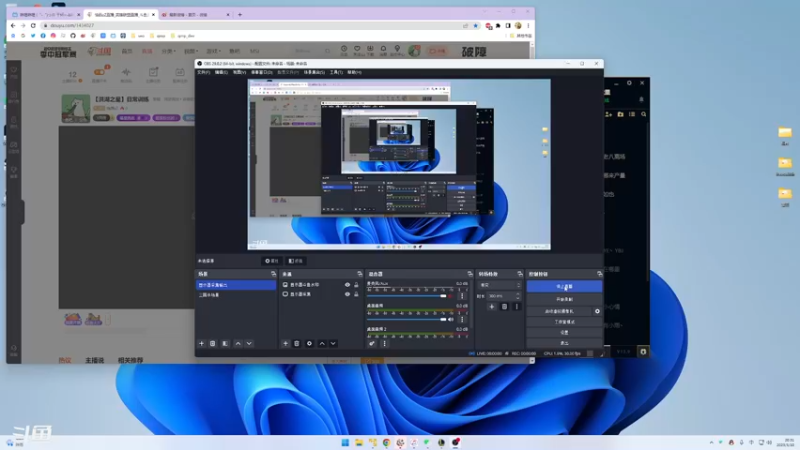Image resolution: width=800 pixels, height=450 pixels.
Task: Open source properties gear in Sources panel
Action: point(309,343)
